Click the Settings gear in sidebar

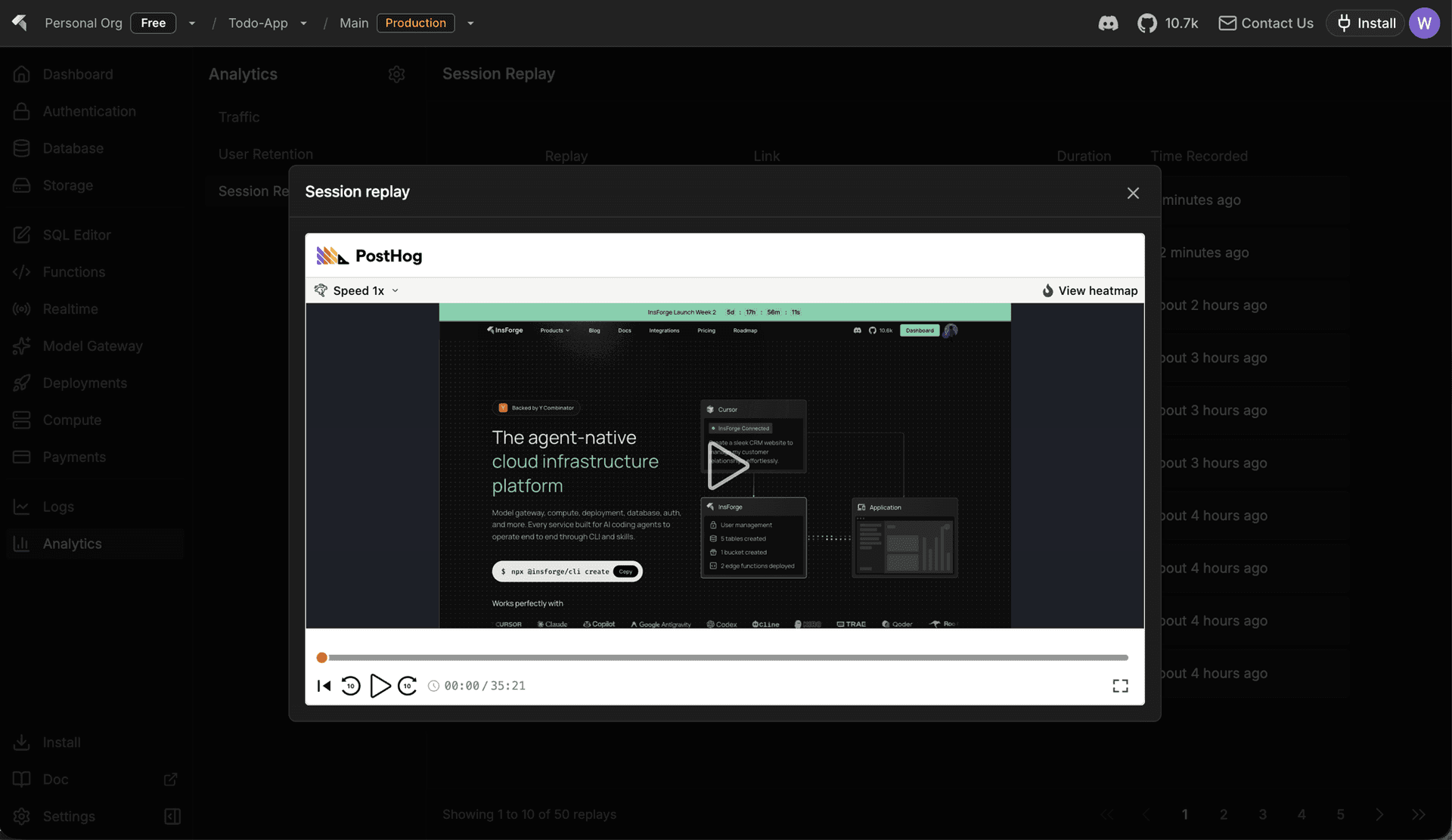coord(22,817)
